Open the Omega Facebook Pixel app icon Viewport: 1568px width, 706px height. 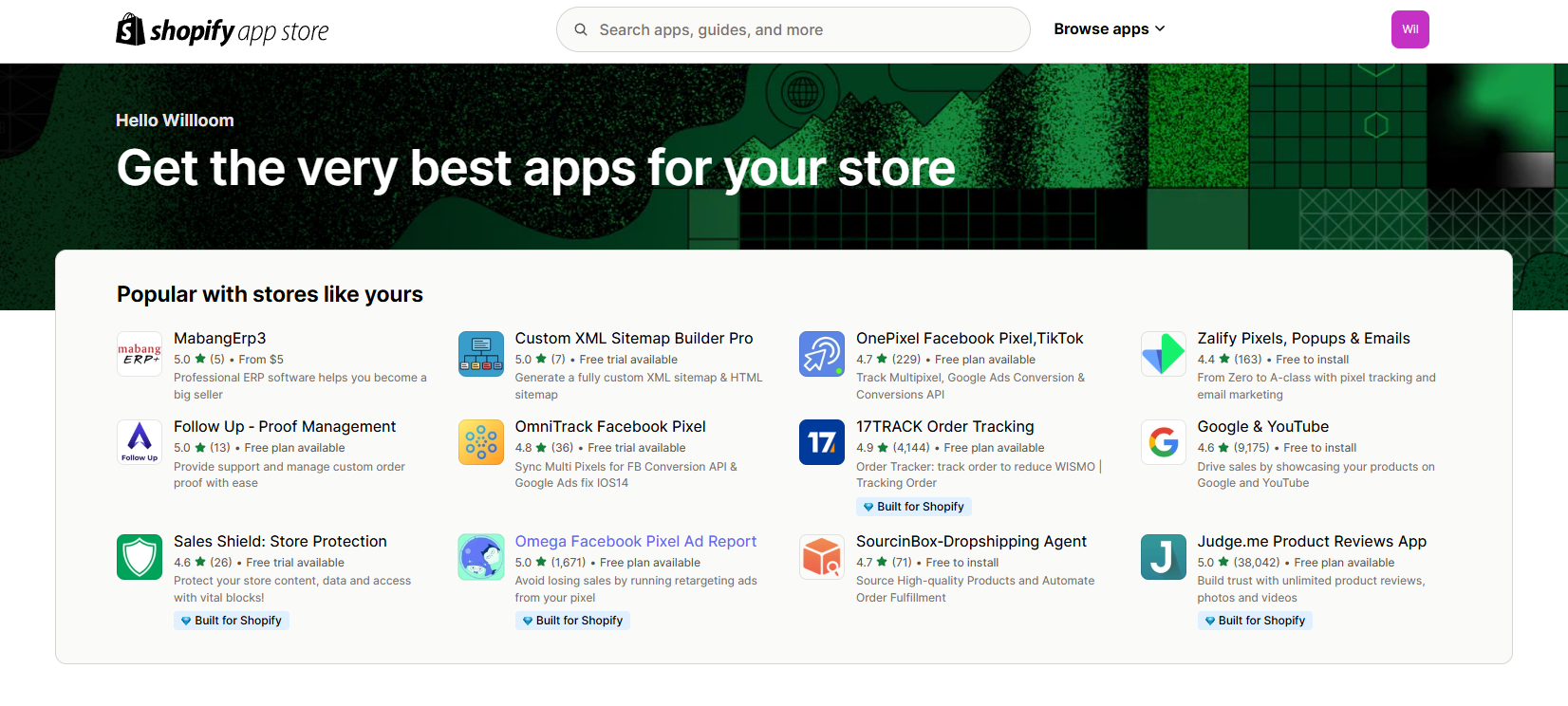pyautogui.click(x=481, y=557)
